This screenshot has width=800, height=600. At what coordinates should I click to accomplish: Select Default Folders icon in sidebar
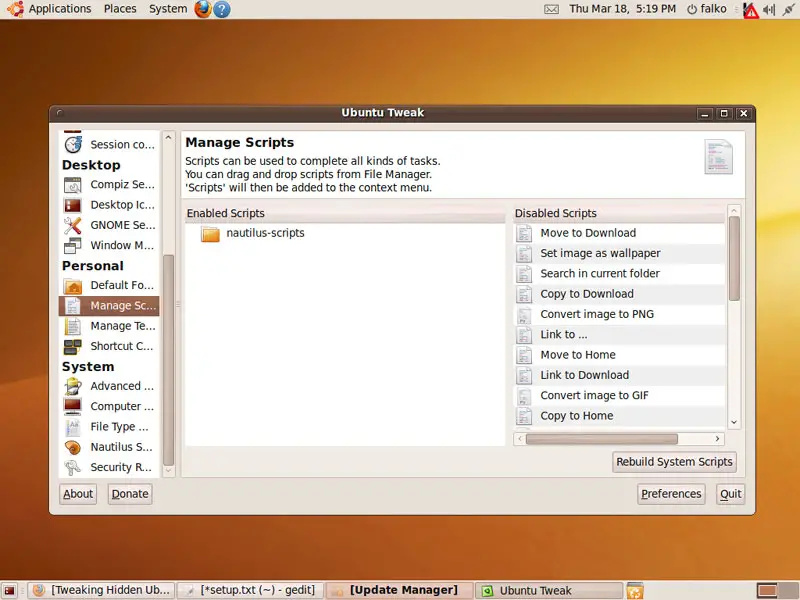[x=73, y=286]
